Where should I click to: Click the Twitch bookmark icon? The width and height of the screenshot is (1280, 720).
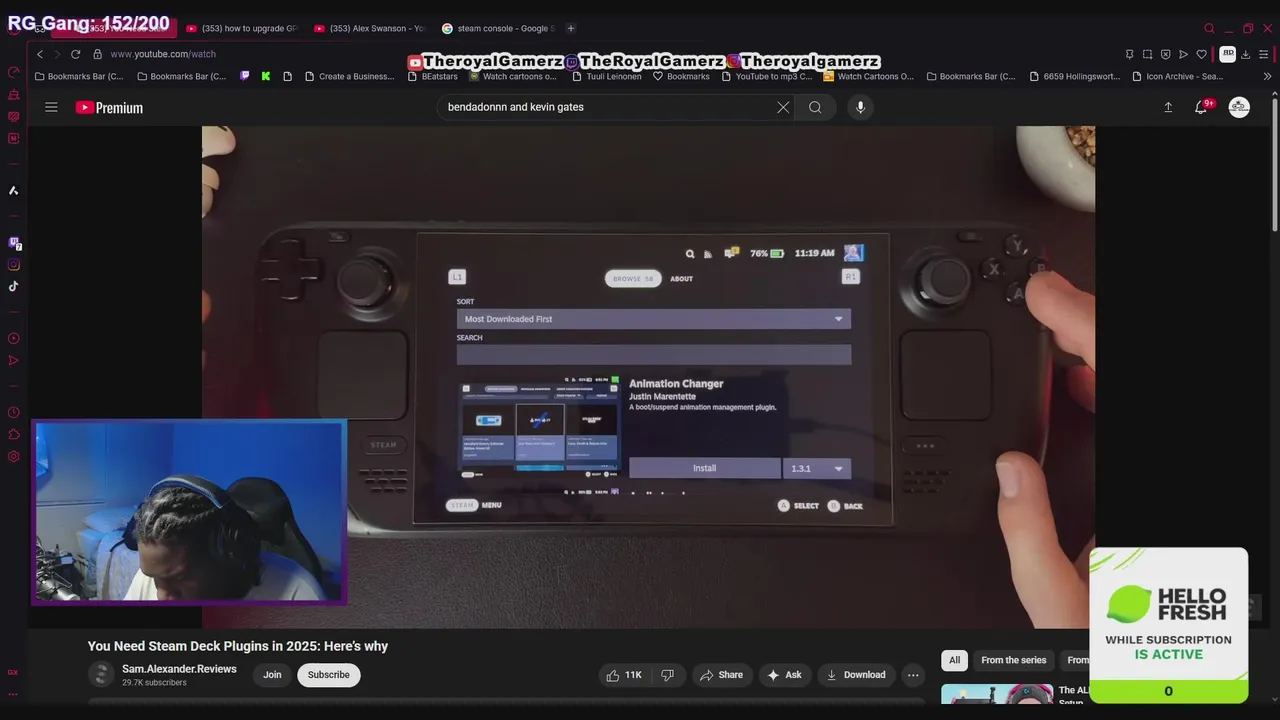tap(245, 76)
